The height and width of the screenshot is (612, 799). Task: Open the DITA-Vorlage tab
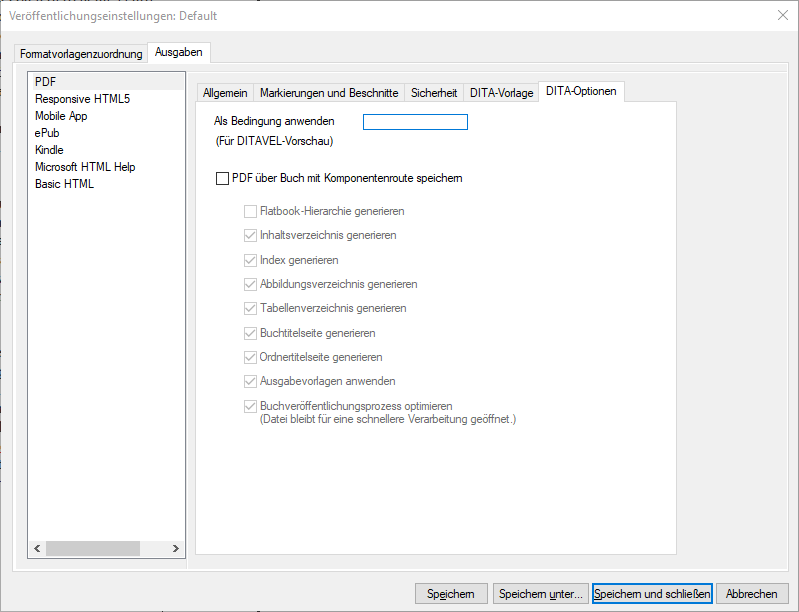501,93
